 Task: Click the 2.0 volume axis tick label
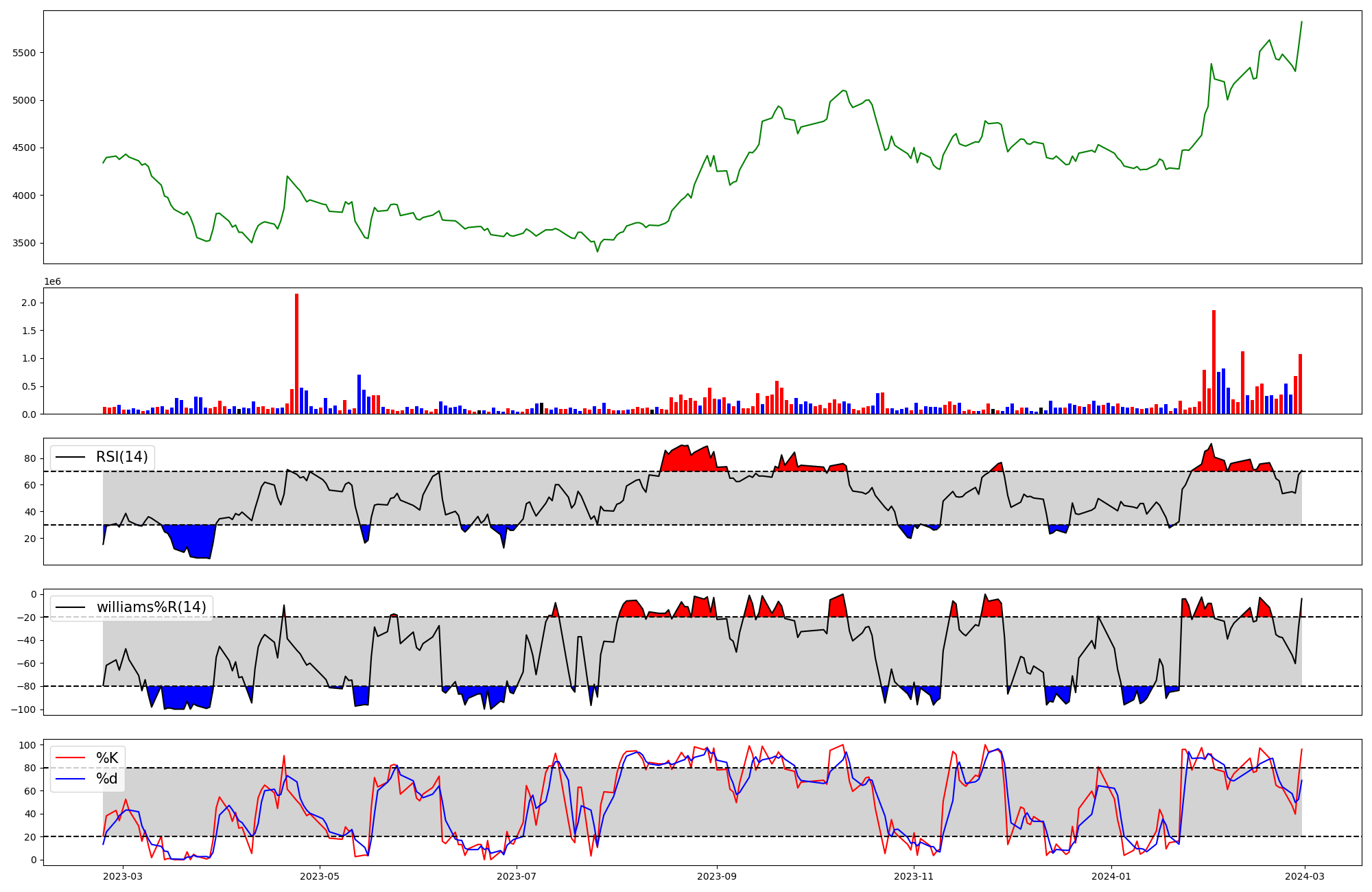(29, 303)
